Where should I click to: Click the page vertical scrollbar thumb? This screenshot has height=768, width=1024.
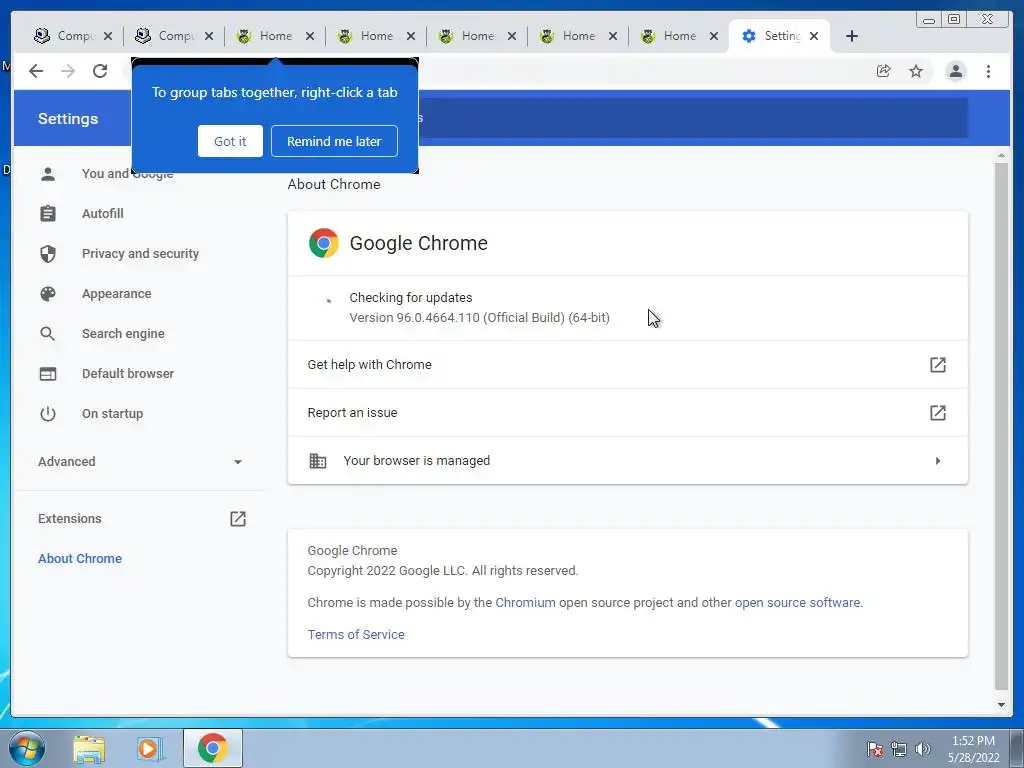coord(1001,424)
